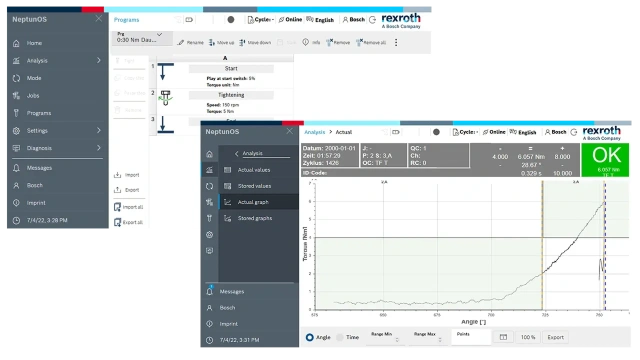Select Programs in the Programs window sidebar
Viewport: 640px width, 360px height.
39,113
